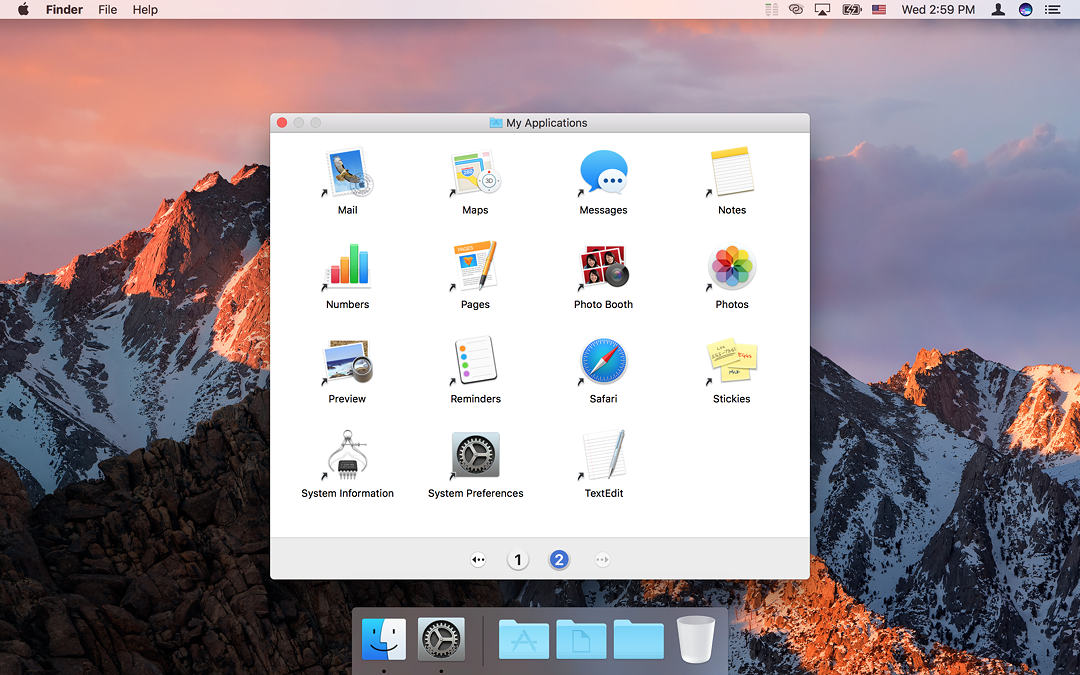1080x675 pixels.
Task: Click the Creative Cloud menu bar icon
Action: (796, 10)
